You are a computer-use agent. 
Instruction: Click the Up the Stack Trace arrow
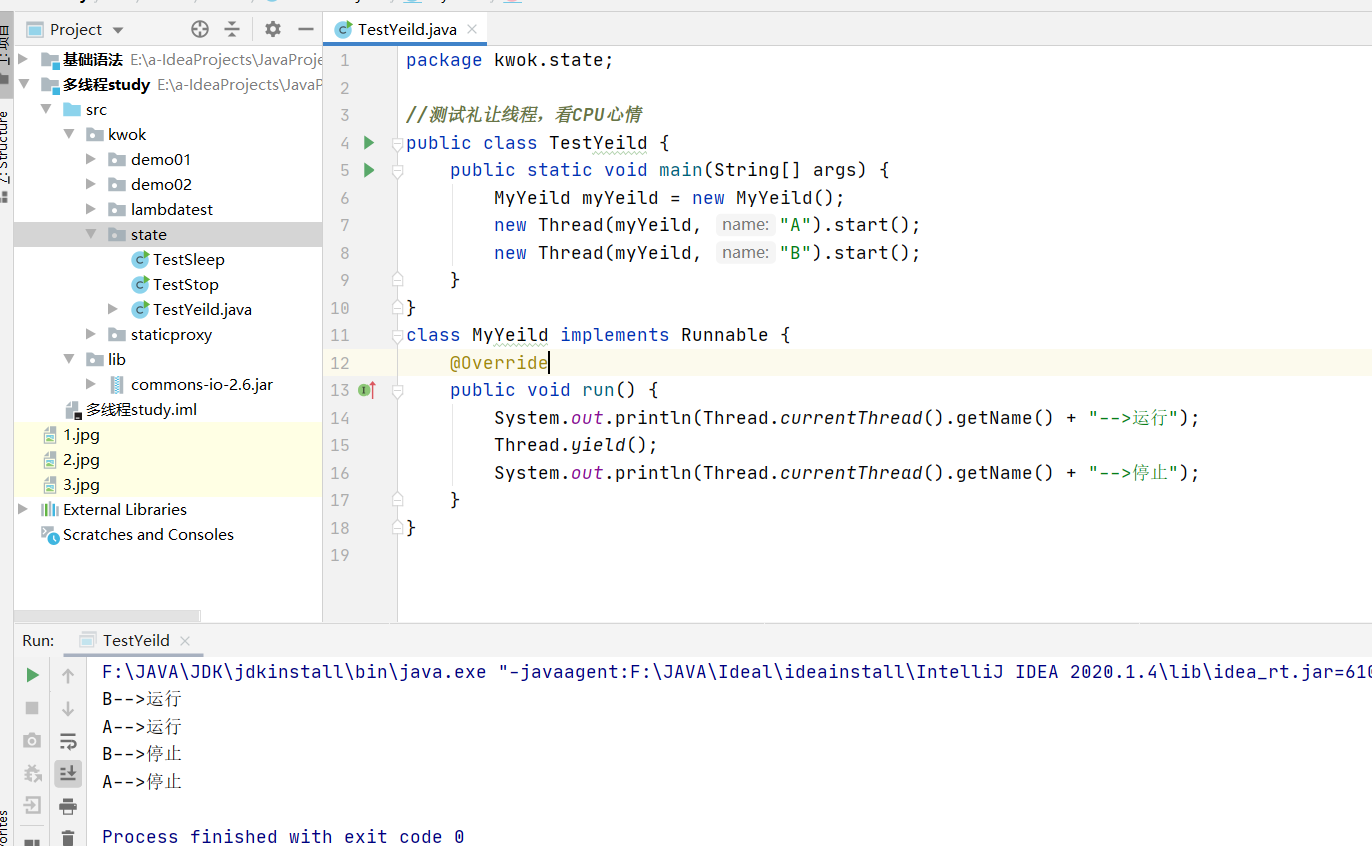(x=68, y=675)
